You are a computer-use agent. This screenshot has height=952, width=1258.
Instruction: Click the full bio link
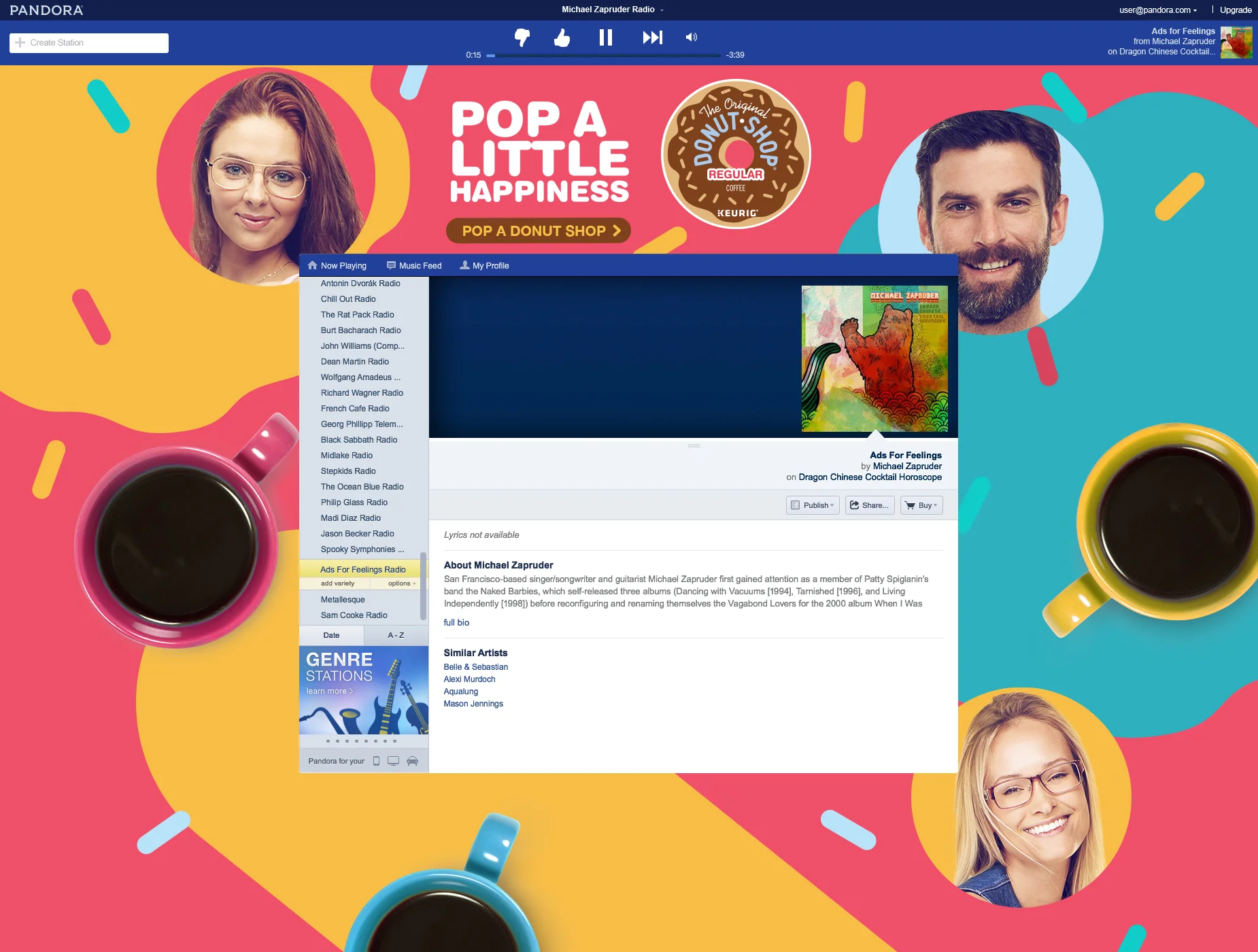456,622
